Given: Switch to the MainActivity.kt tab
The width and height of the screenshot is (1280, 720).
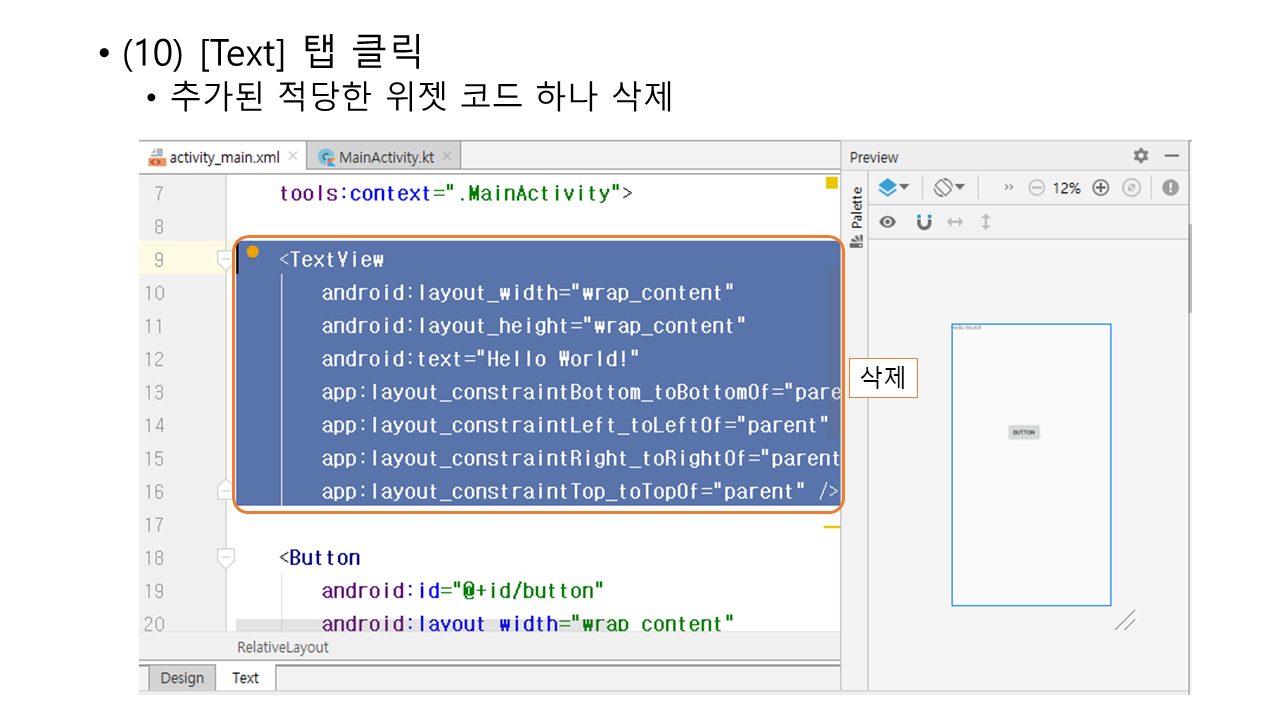Looking at the screenshot, I should 385,157.
